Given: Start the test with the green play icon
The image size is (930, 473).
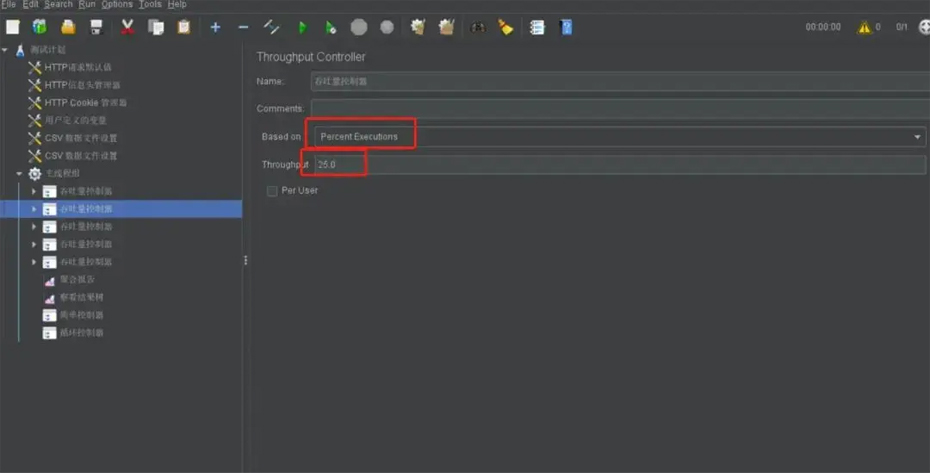Looking at the screenshot, I should point(302,27).
